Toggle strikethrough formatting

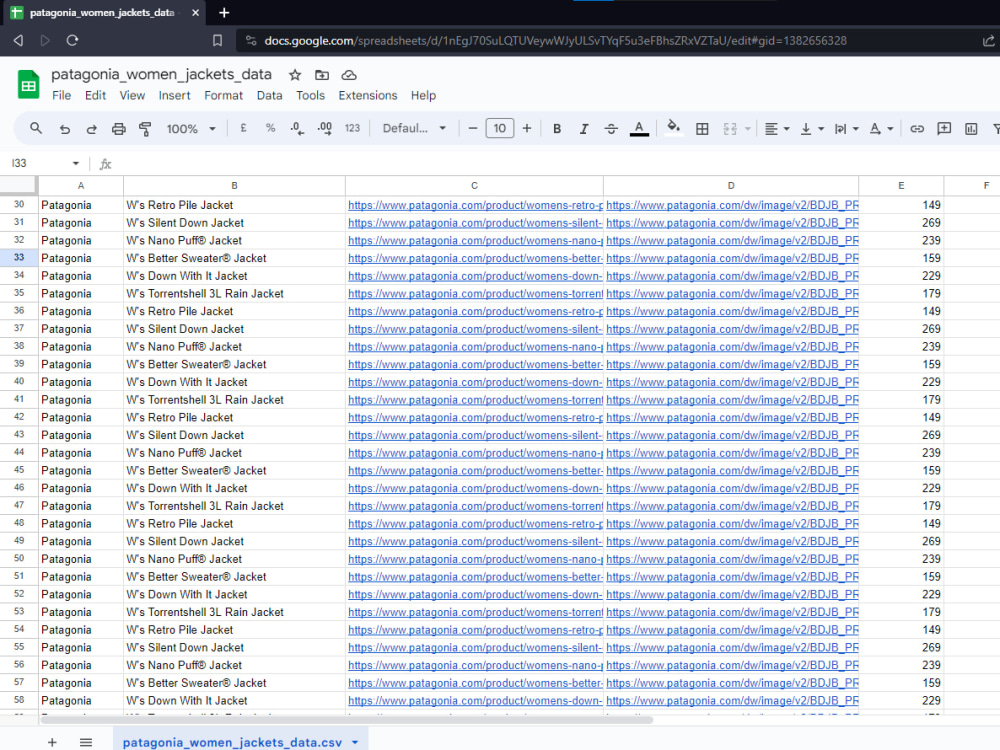pyautogui.click(x=611, y=129)
